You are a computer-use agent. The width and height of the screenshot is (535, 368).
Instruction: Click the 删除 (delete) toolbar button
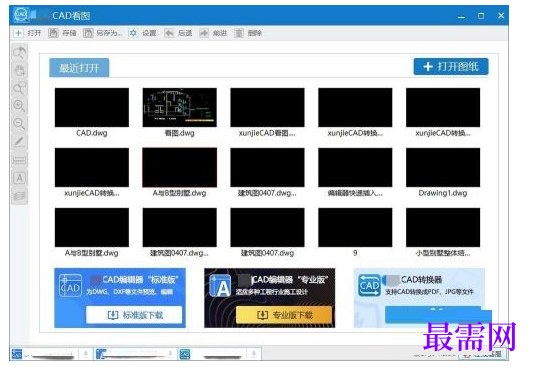(248, 33)
